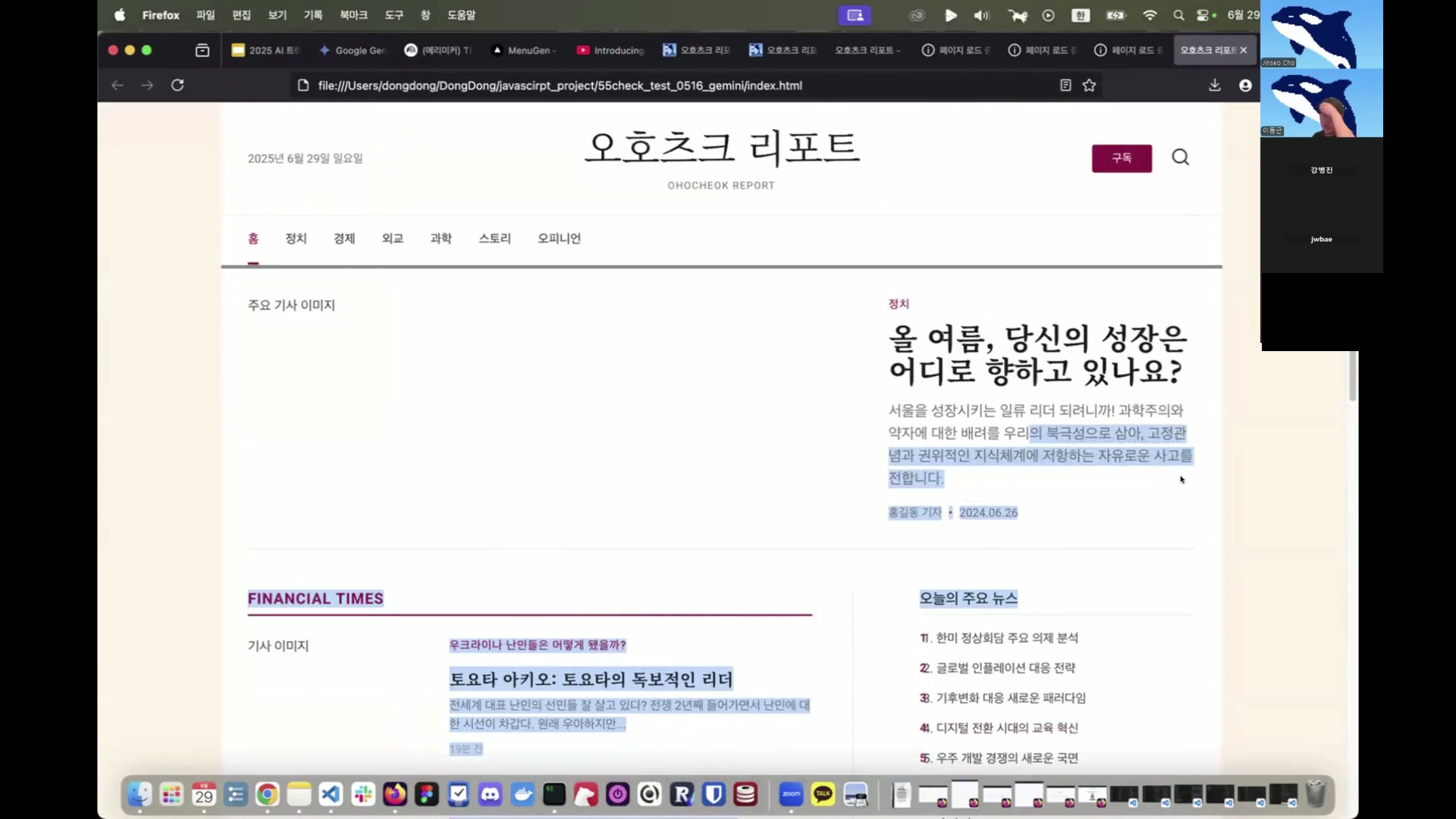This screenshot has width=1456, height=819.
Task: Open the 보기 menu in the menu bar
Action: click(278, 15)
